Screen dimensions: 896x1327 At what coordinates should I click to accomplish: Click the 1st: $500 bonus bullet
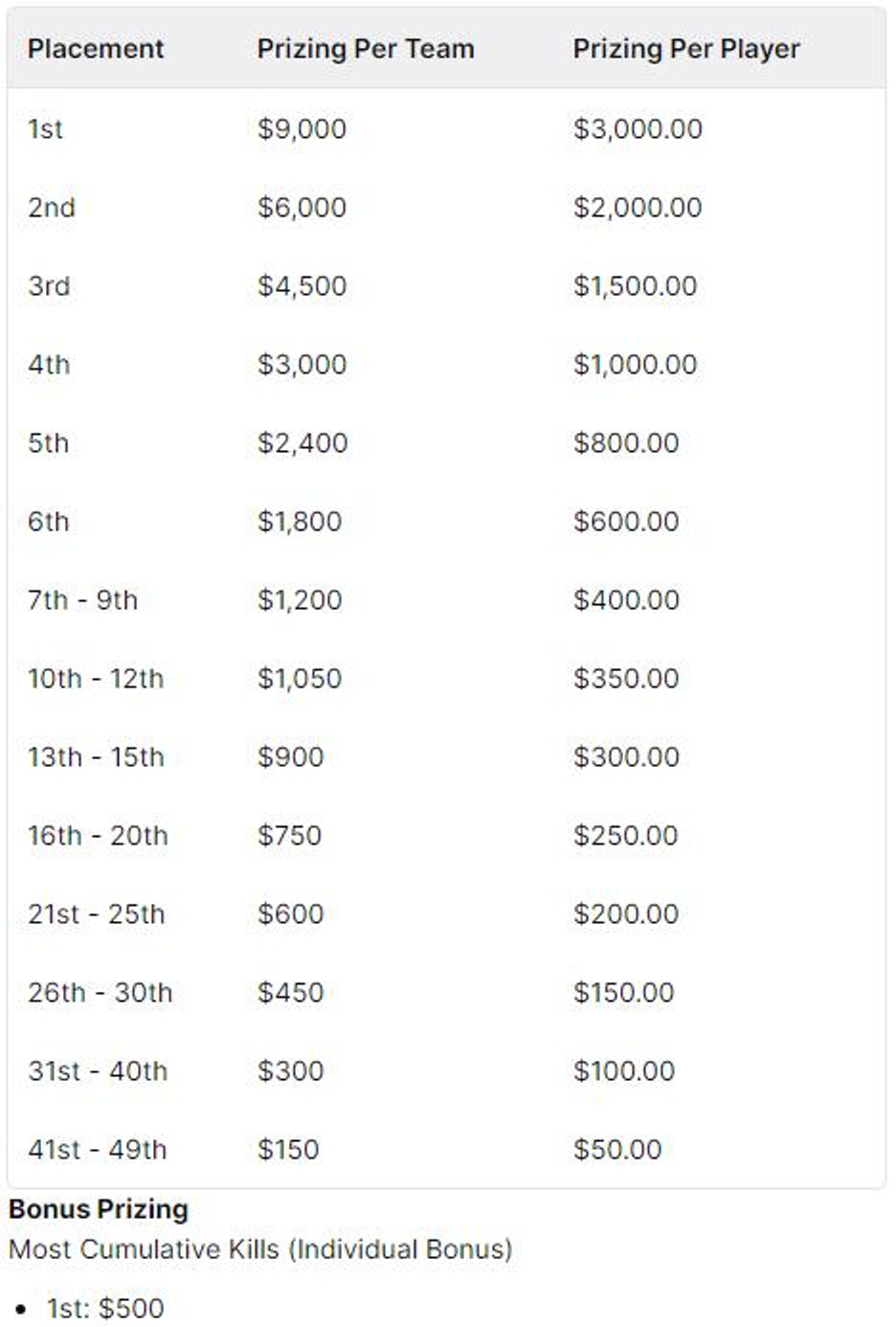click(105, 1308)
